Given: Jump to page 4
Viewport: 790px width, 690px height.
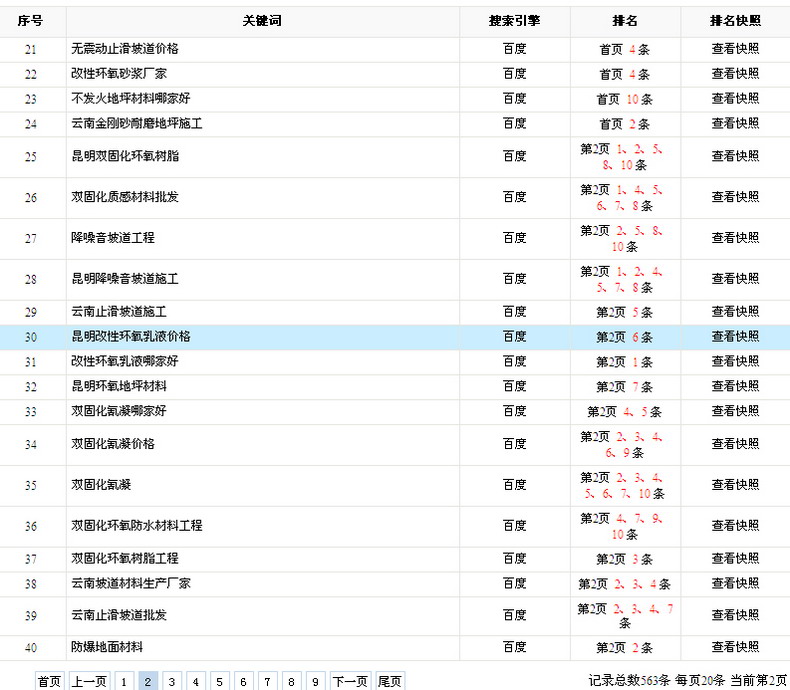Looking at the screenshot, I should coord(195,681).
